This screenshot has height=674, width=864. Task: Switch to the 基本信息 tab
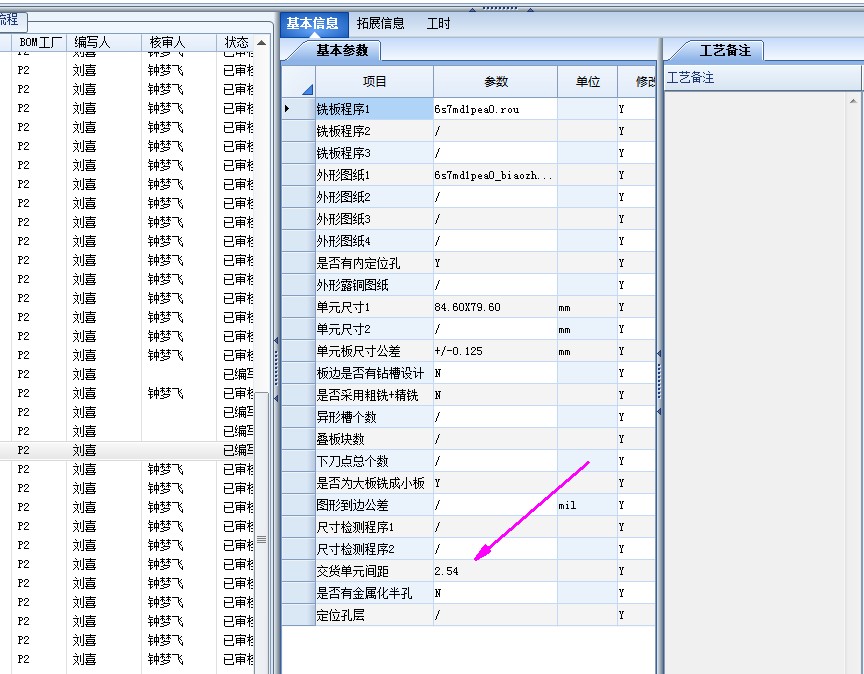tap(312, 24)
